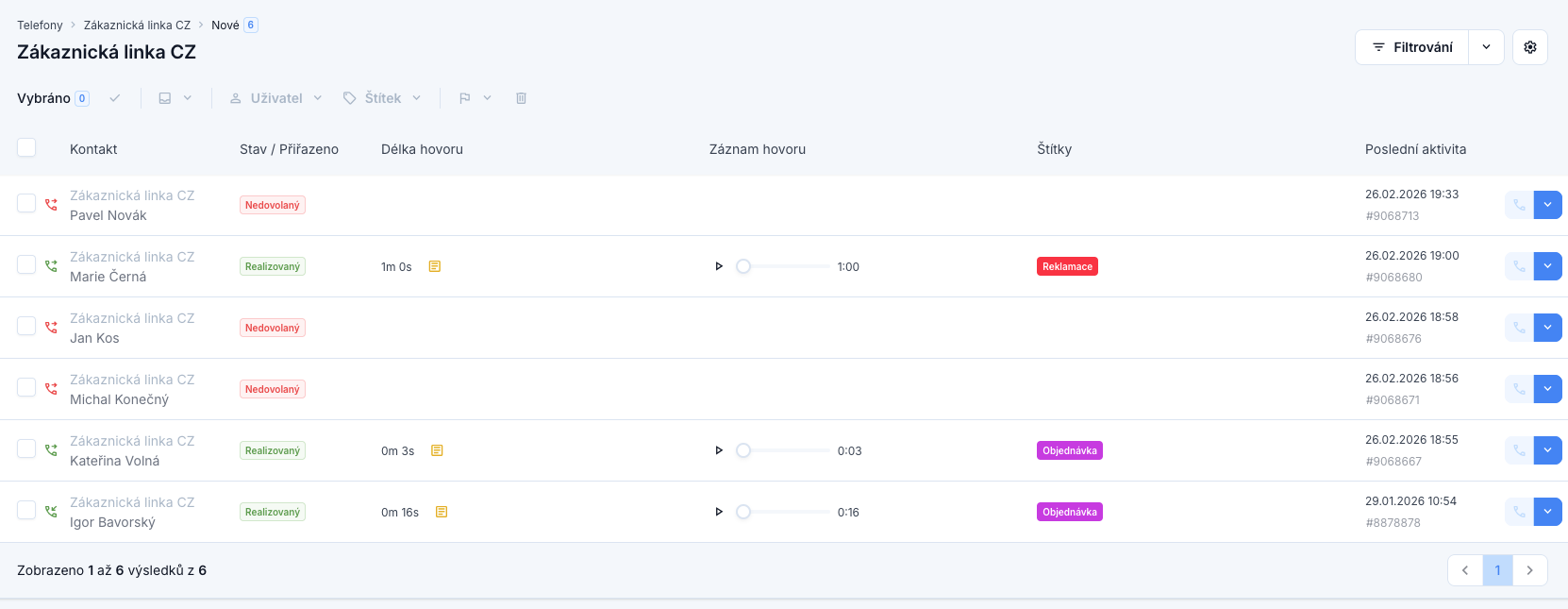Click the Reklamace tag on Marie Černá
The height and width of the screenshot is (609, 1568).
tap(1067, 266)
